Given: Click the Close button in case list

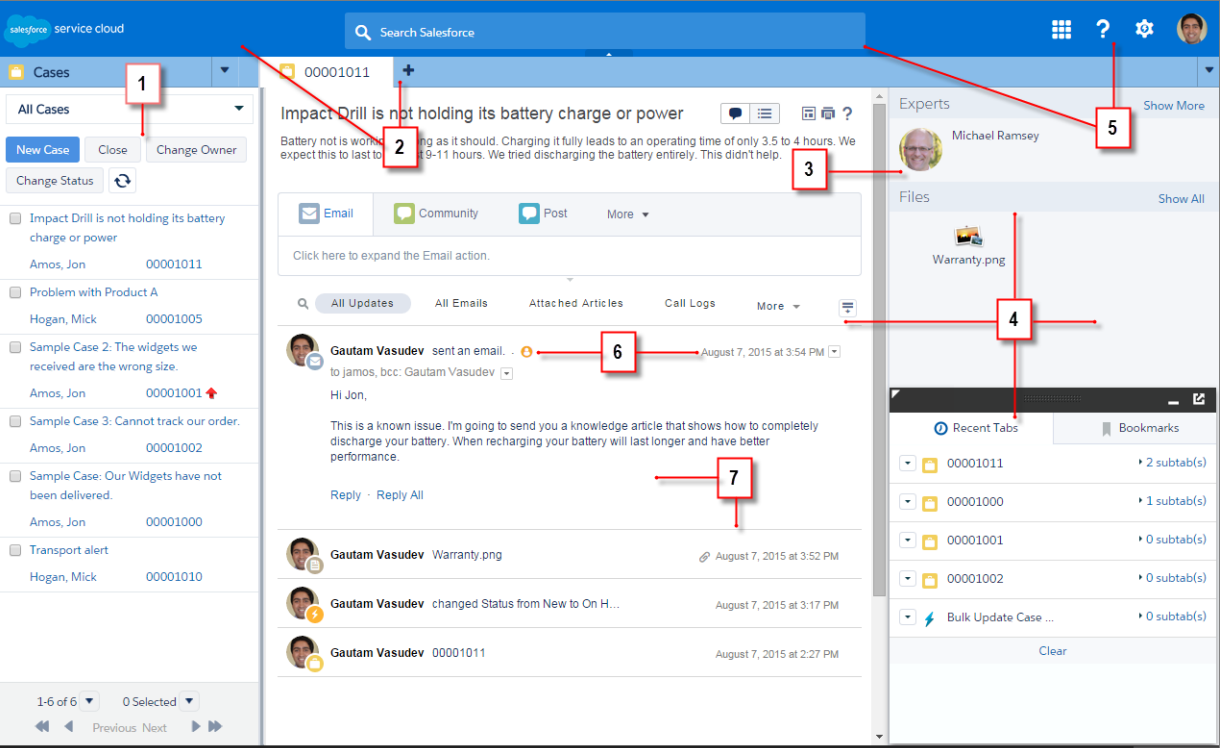Looking at the screenshot, I should 113,150.
